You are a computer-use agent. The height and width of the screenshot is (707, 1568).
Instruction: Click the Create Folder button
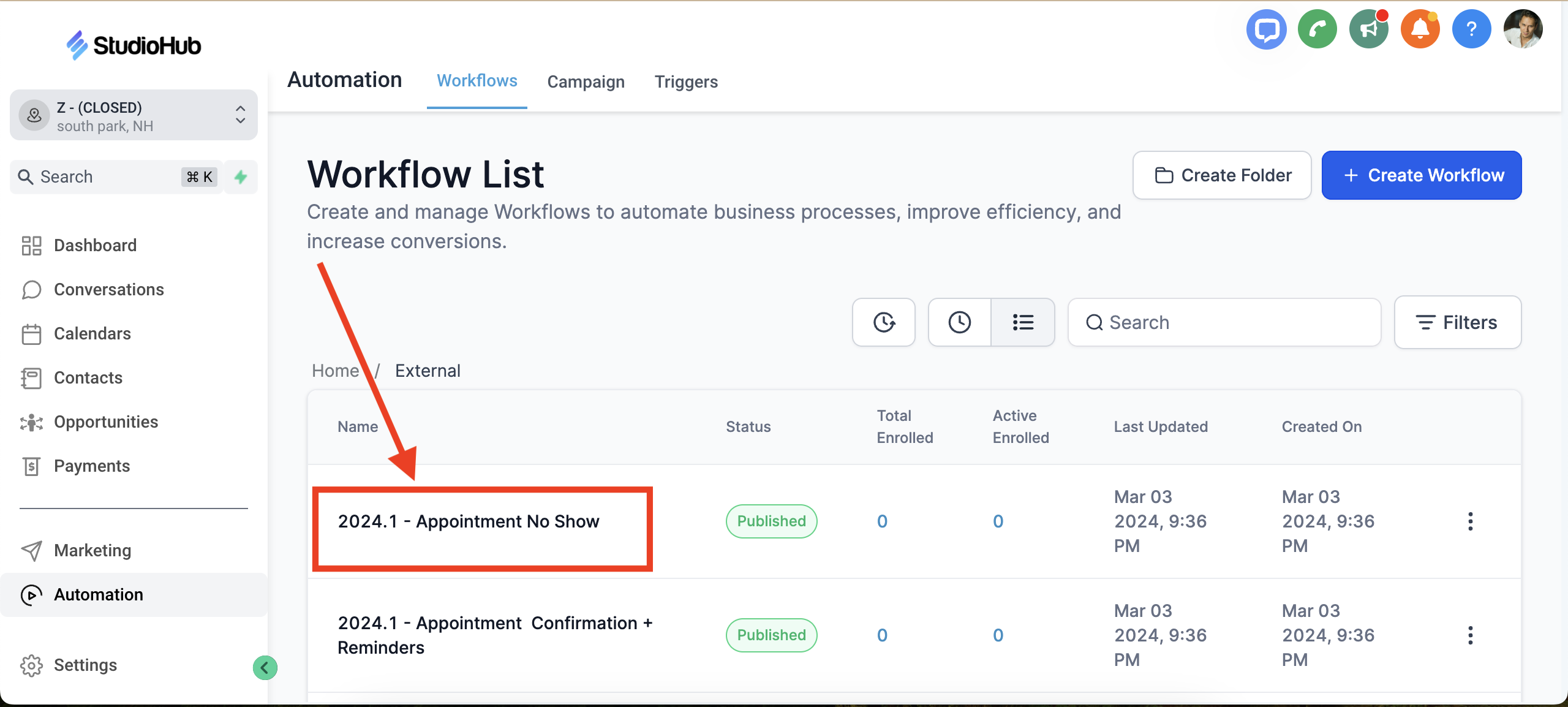(1222, 175)
